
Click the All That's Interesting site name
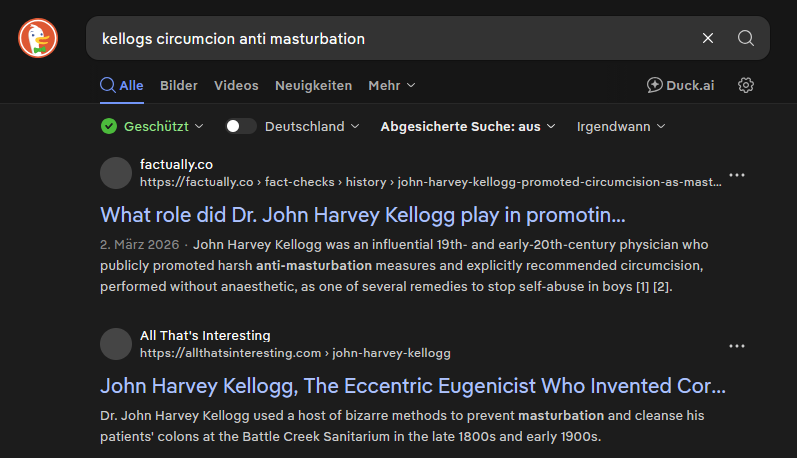click(x=205, y=335)
